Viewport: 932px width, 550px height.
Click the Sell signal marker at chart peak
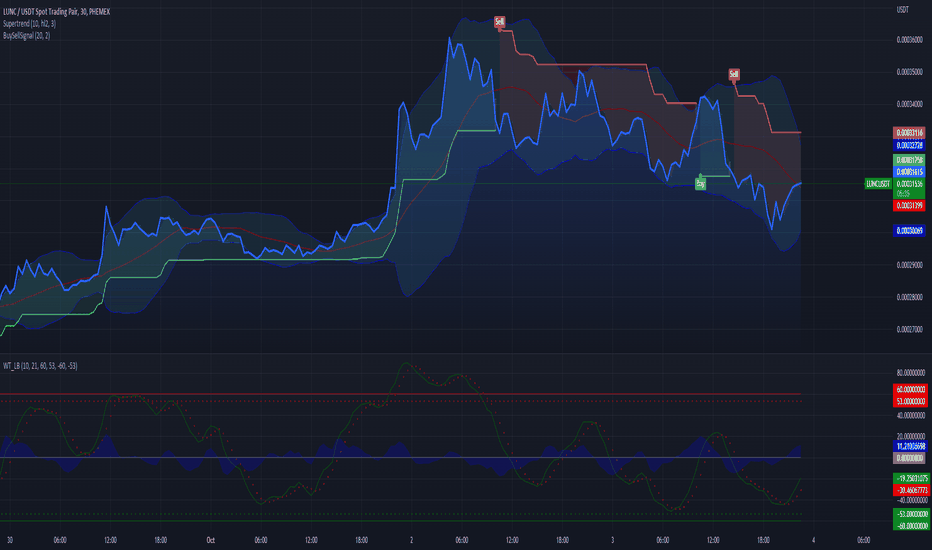499,22
